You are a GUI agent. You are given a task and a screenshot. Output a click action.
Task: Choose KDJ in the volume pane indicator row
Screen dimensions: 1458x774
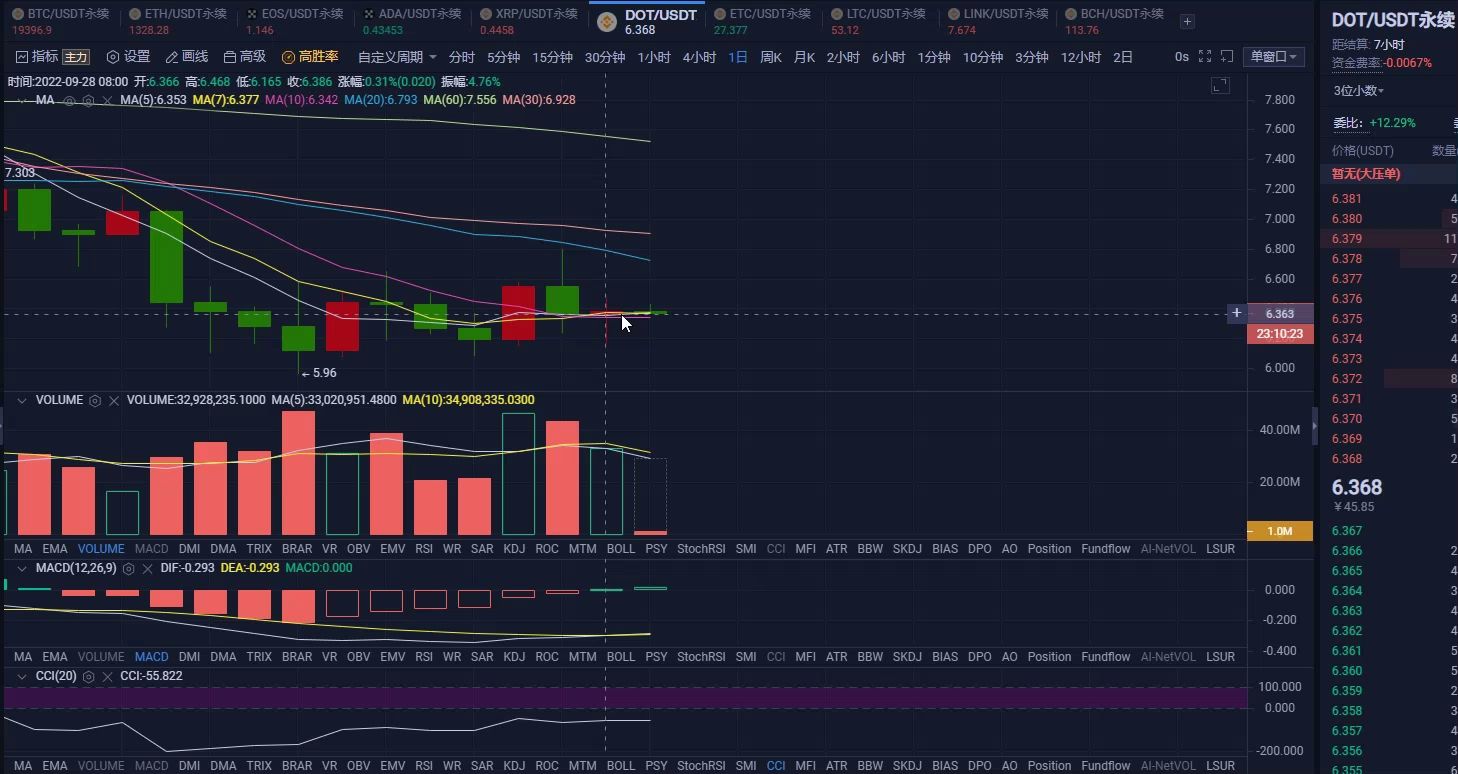point(514,549)
